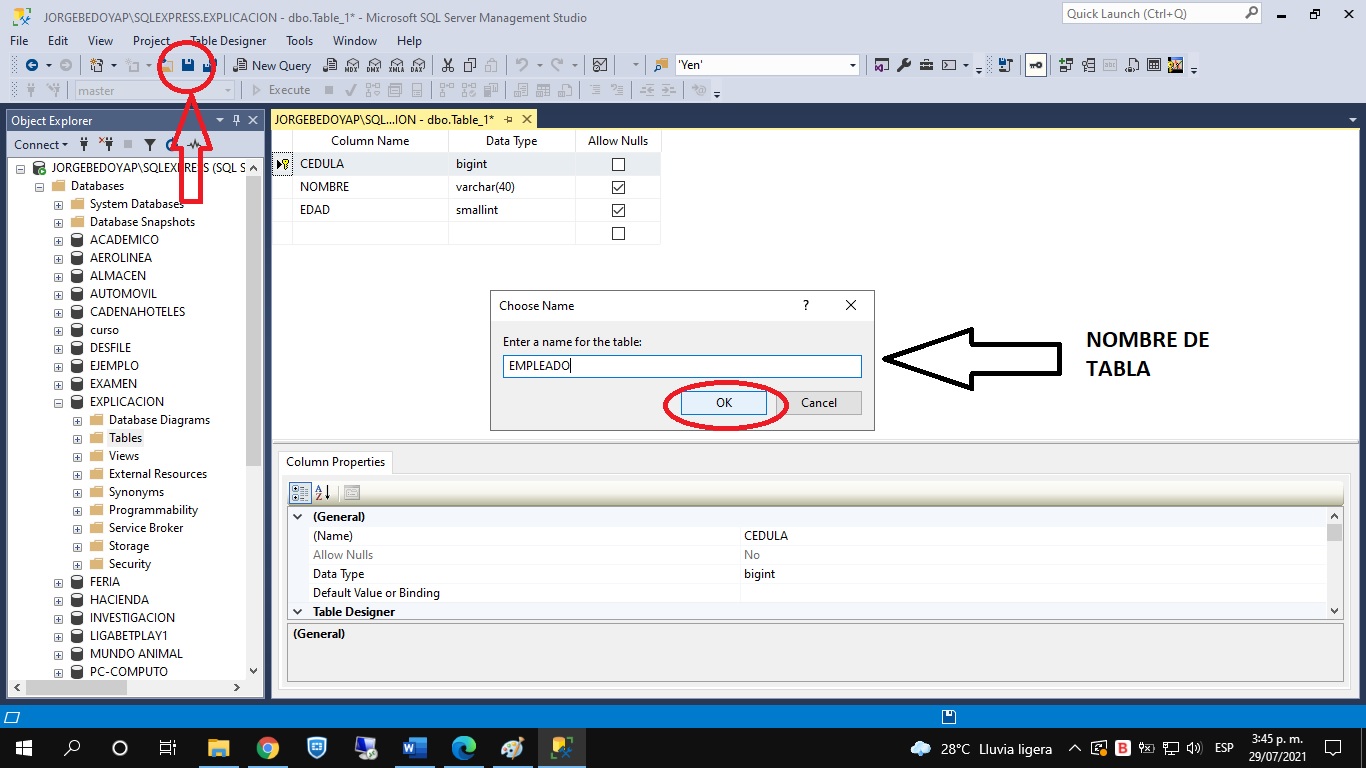Collapse the Table Designer properties section

(x=297, y=611)
